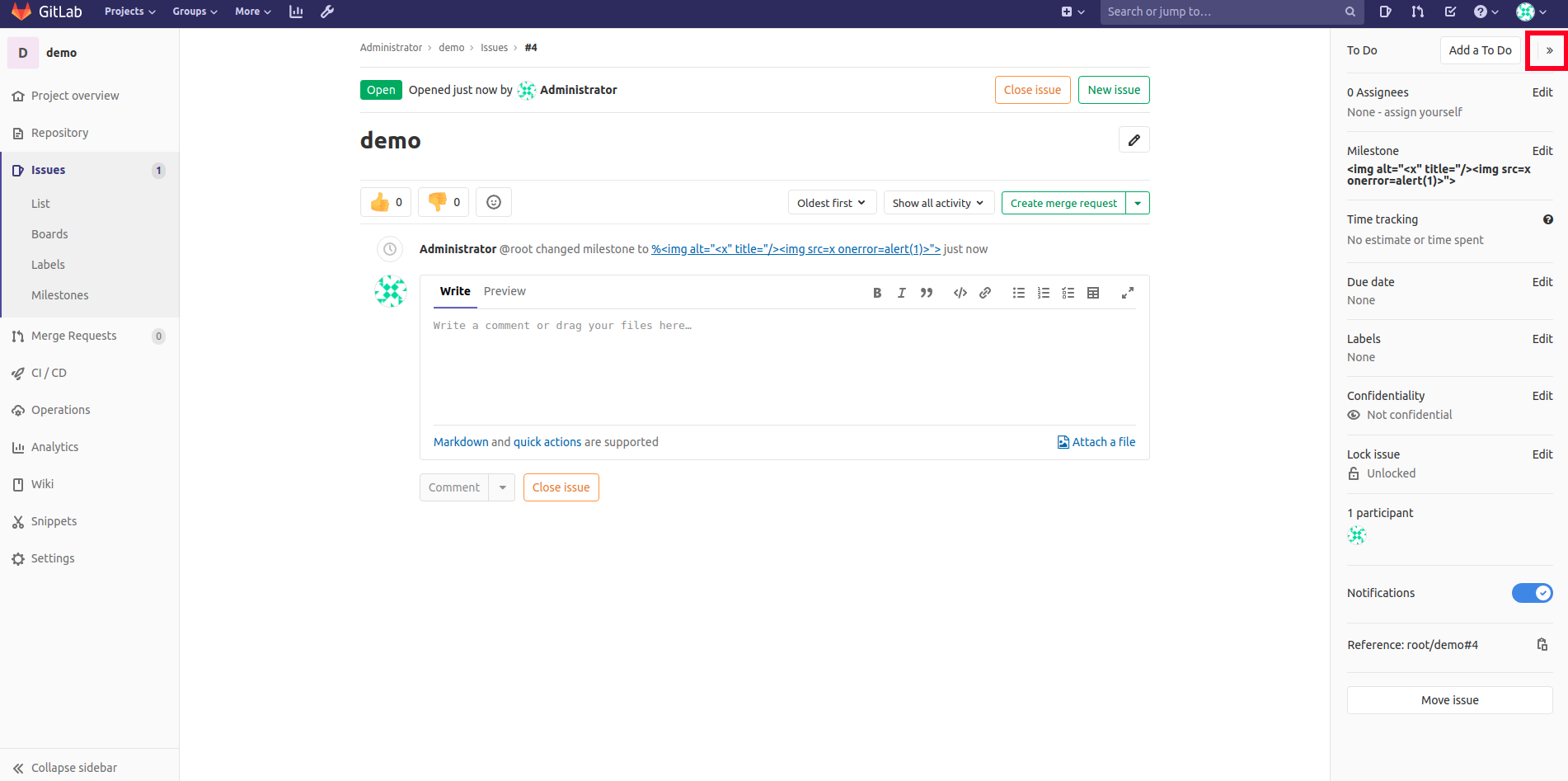Open the Markdown help link

point(461,442)
